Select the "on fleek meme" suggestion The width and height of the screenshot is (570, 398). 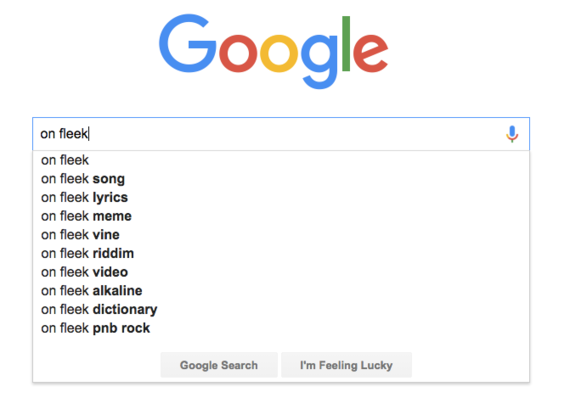tap(281, 216)
